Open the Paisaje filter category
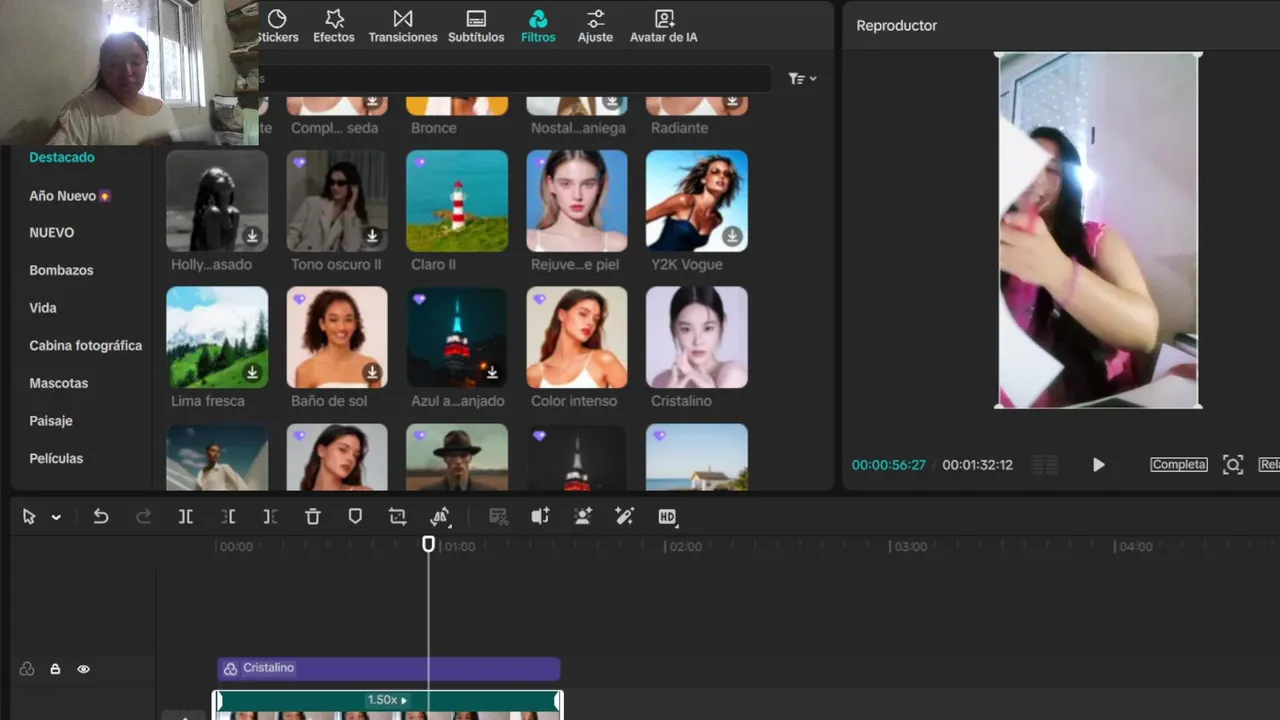The height and width of the screenshot is (720, 1280). (x=51, y=421)
